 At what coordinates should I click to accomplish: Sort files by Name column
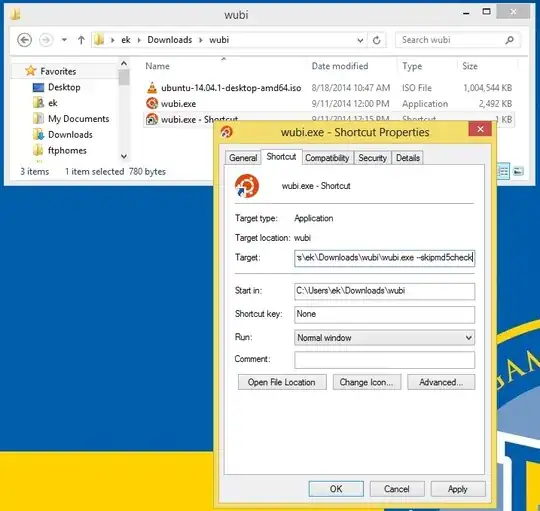point(157,66)
